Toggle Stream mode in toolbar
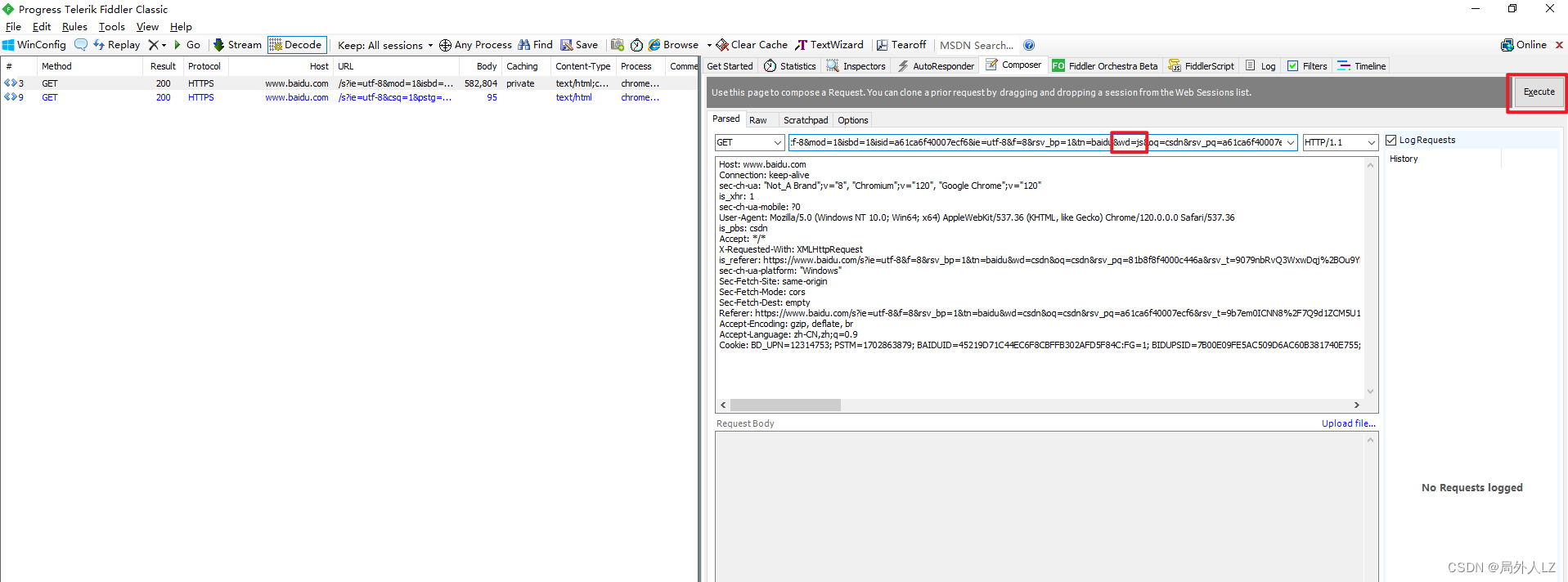Image resolution: width=1568 pixels, height=582 pixels. [237, 45]
